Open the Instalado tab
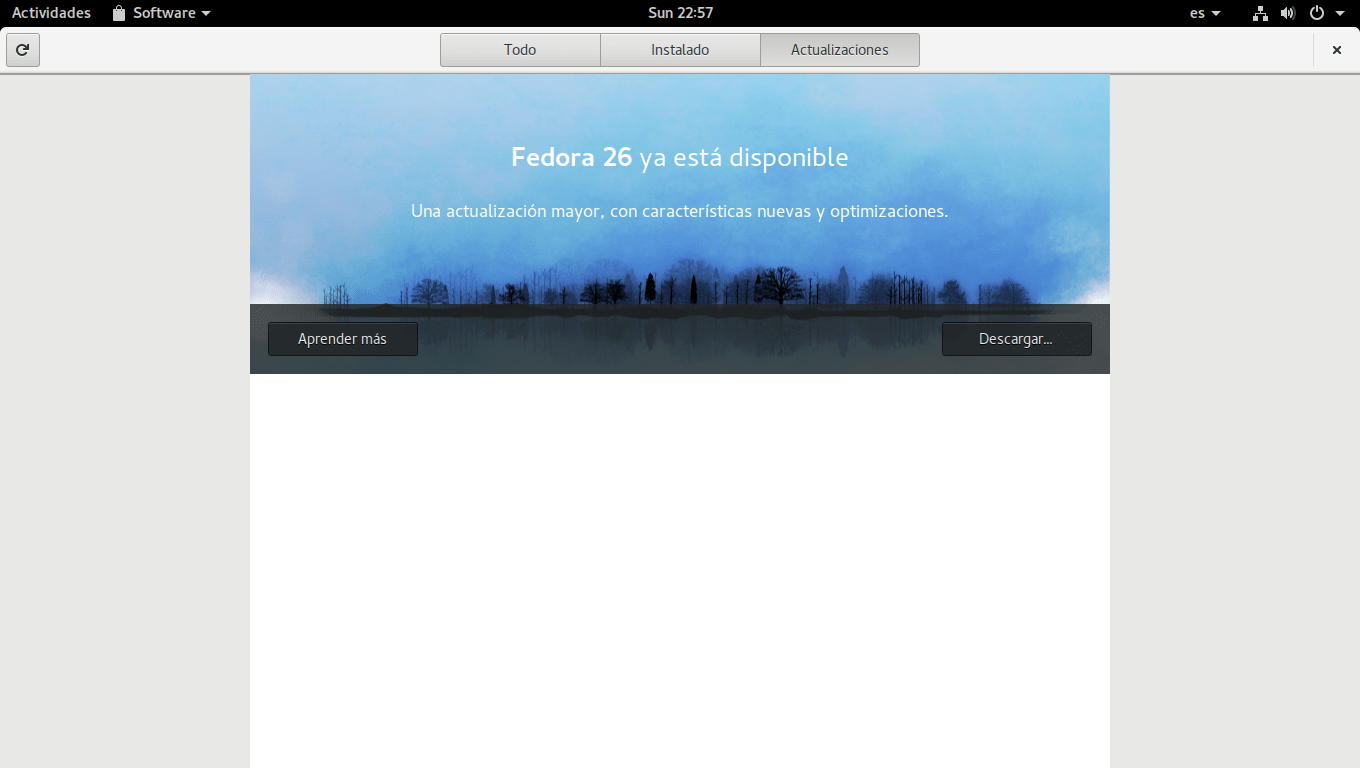The width and height of the screenshot is (1360, 768). [x=680, y=50]
